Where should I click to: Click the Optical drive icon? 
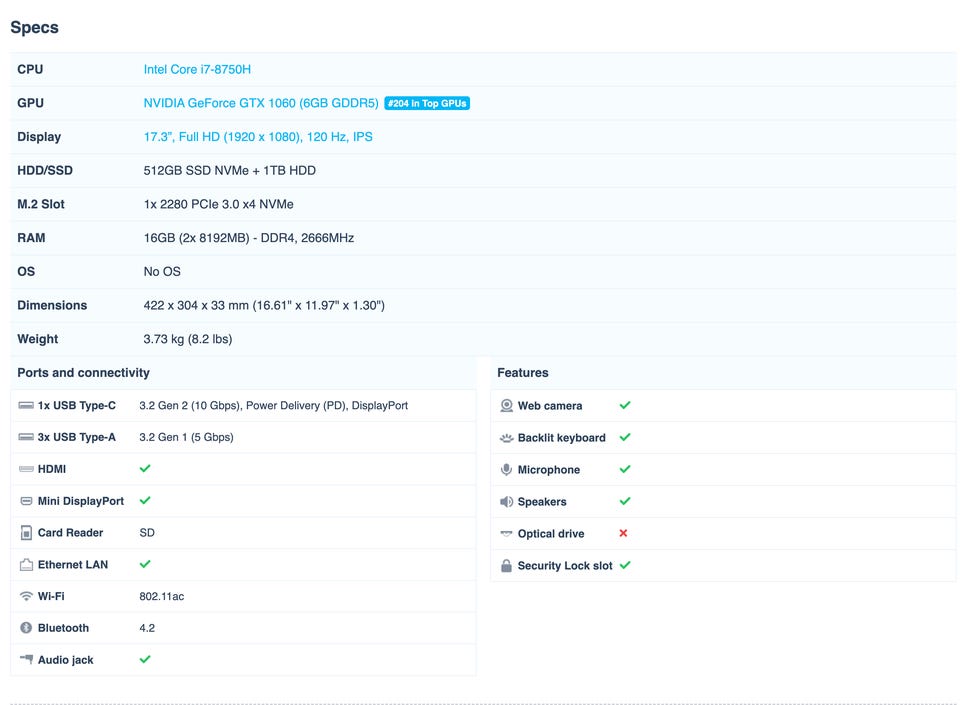point(506,534)
